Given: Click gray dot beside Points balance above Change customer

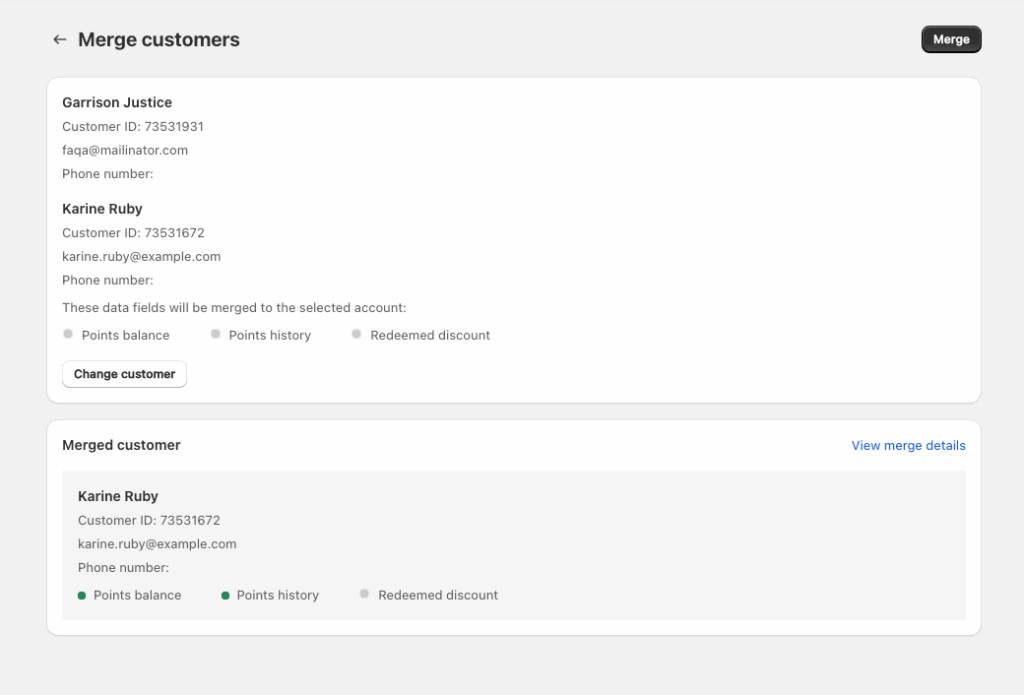Looking at the screenshot, I should pyautogui.click(x=68, y=334).
